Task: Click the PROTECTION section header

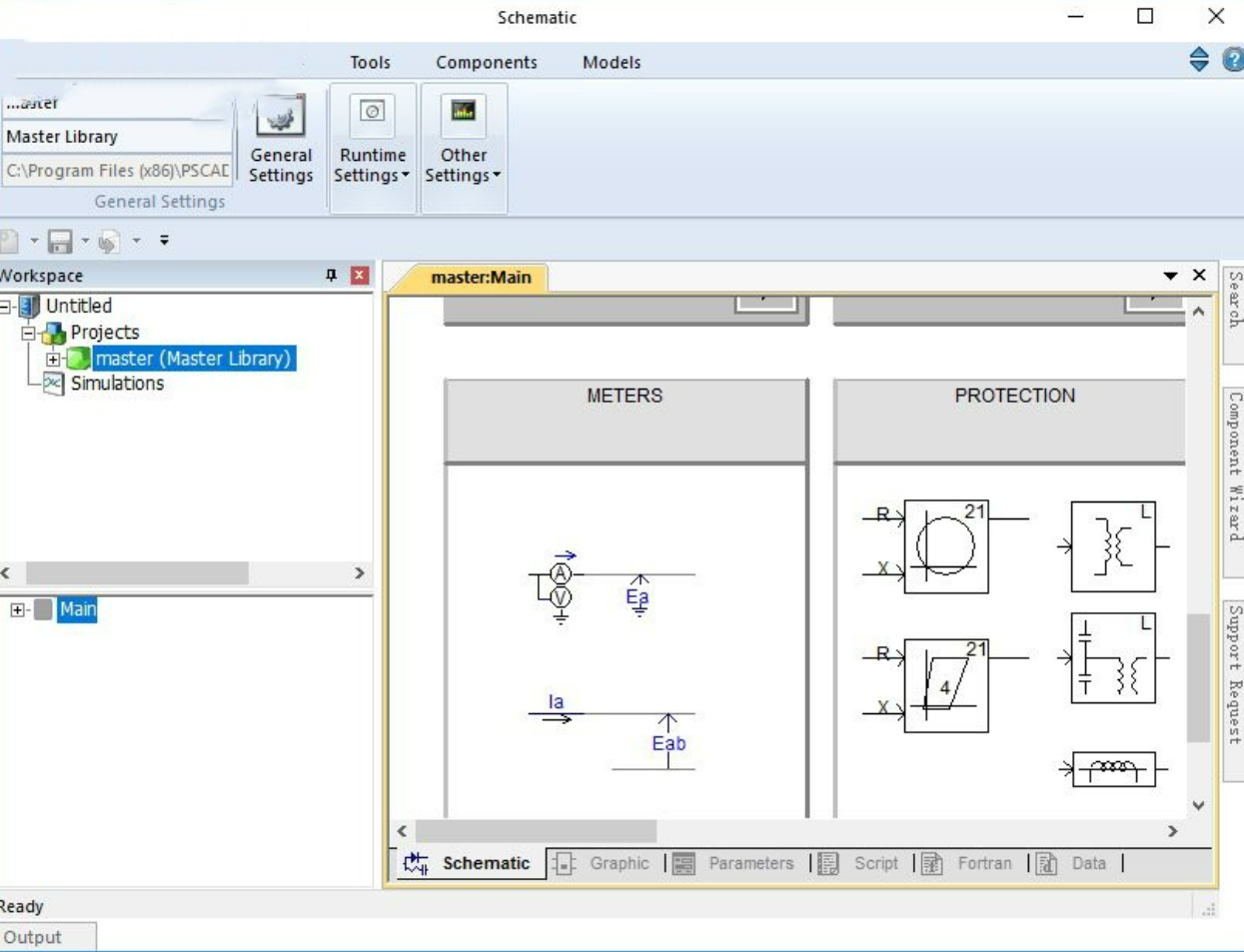Action: point(1011,420)
